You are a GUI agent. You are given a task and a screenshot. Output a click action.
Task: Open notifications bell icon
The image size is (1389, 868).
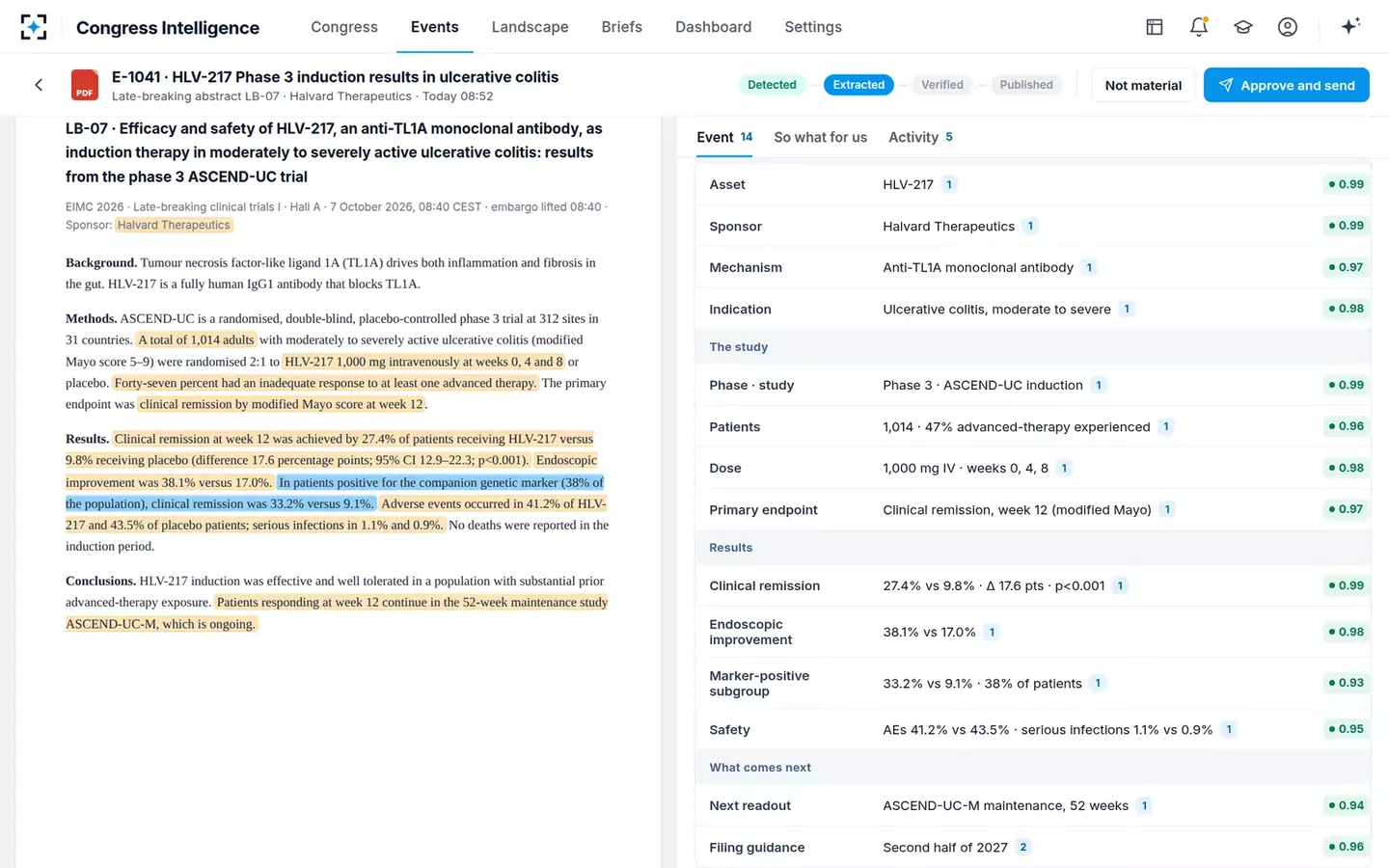tap(1199, 27)
